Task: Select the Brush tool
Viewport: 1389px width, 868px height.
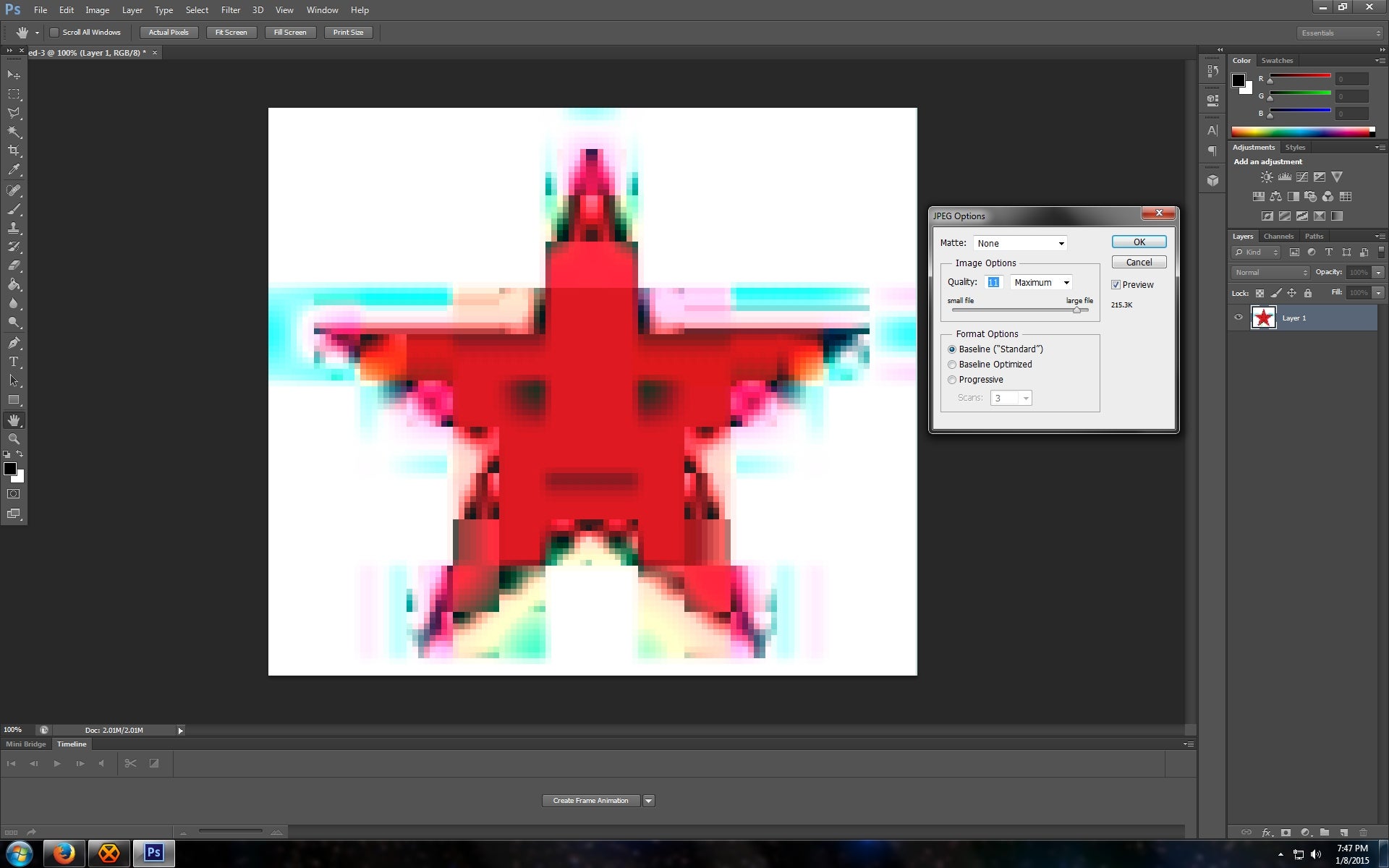Action: [14, 209]
